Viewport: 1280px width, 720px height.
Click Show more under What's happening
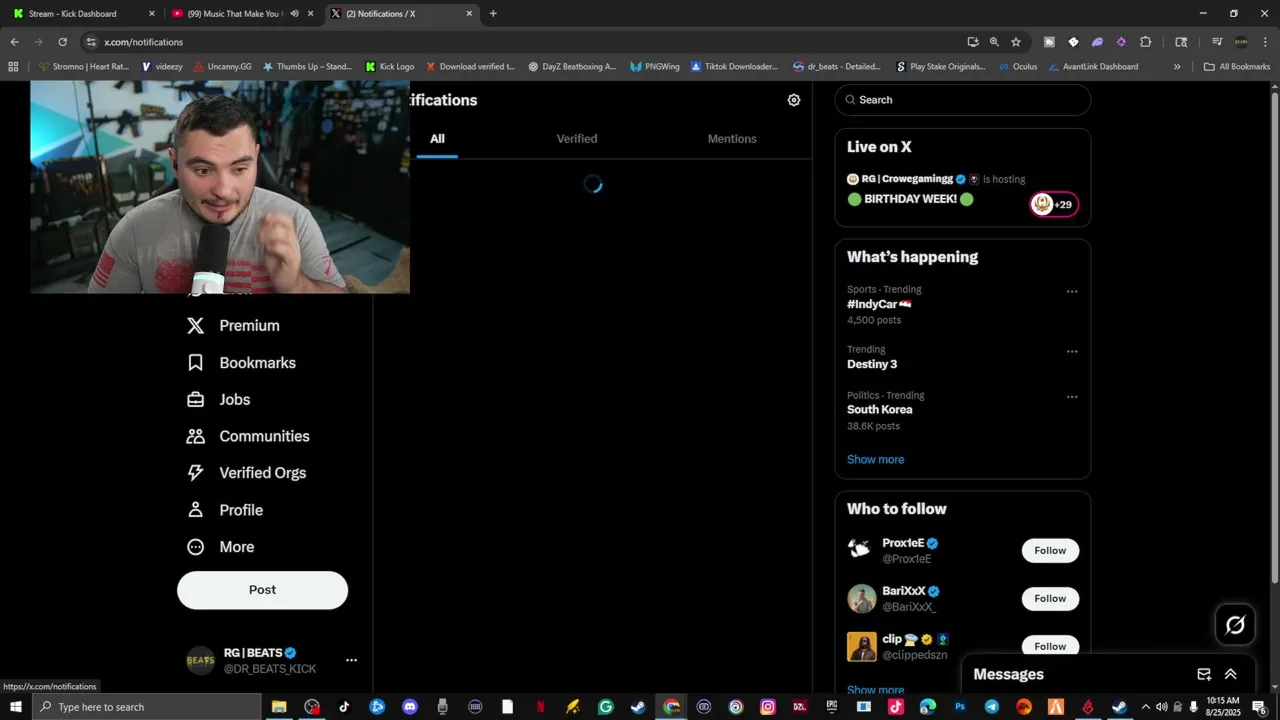click(875, 460)
